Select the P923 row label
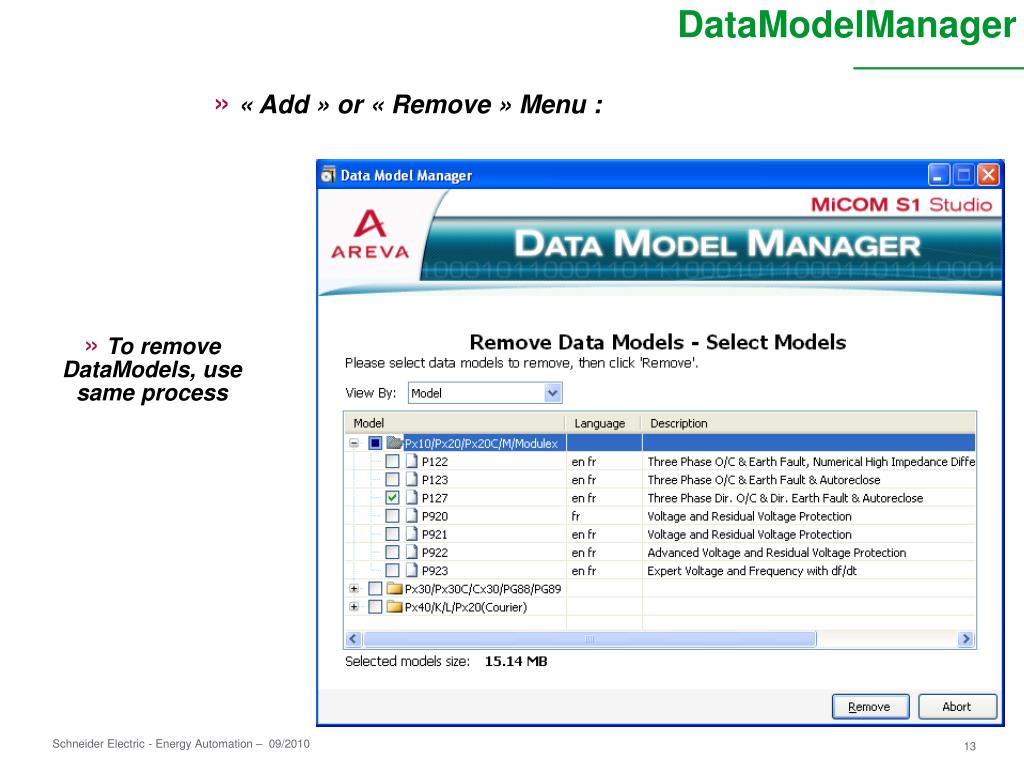1024x768 pixels. (x=435, y=571)
